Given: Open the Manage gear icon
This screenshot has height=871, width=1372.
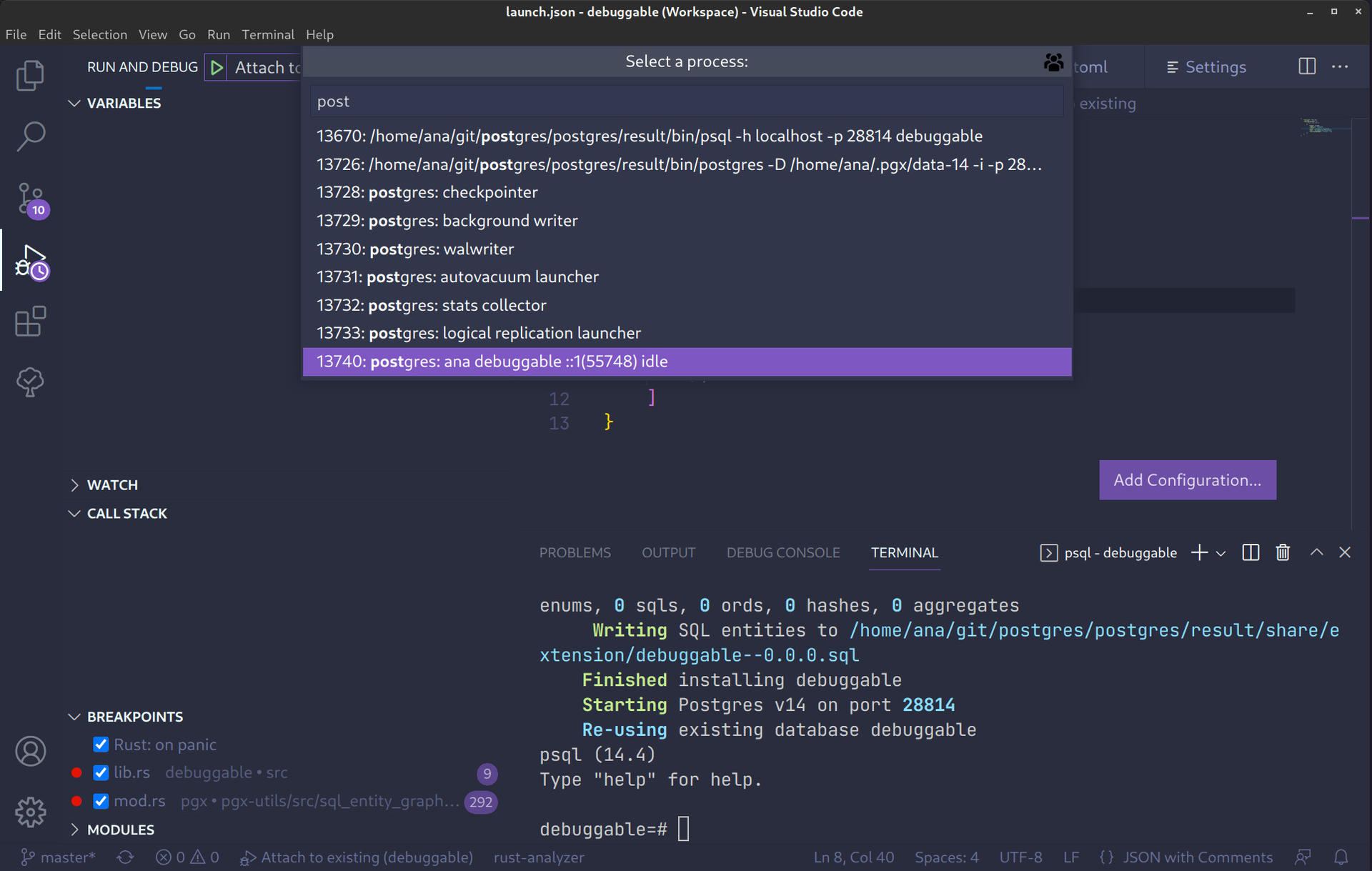Looking at the screenshot, I should click(x=30, y=812).
